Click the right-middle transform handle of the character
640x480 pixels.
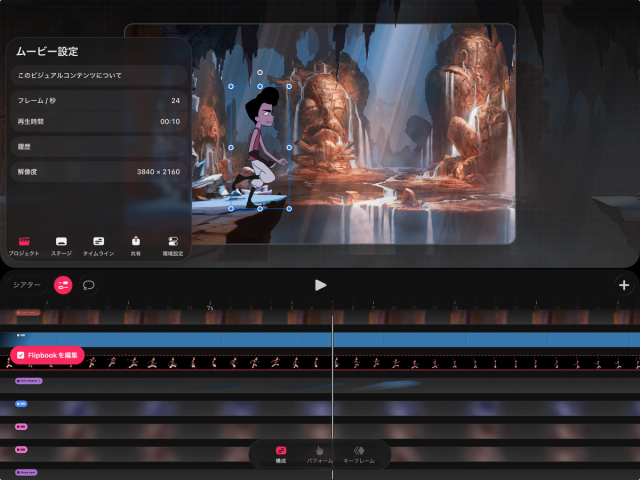click(289, 147)
